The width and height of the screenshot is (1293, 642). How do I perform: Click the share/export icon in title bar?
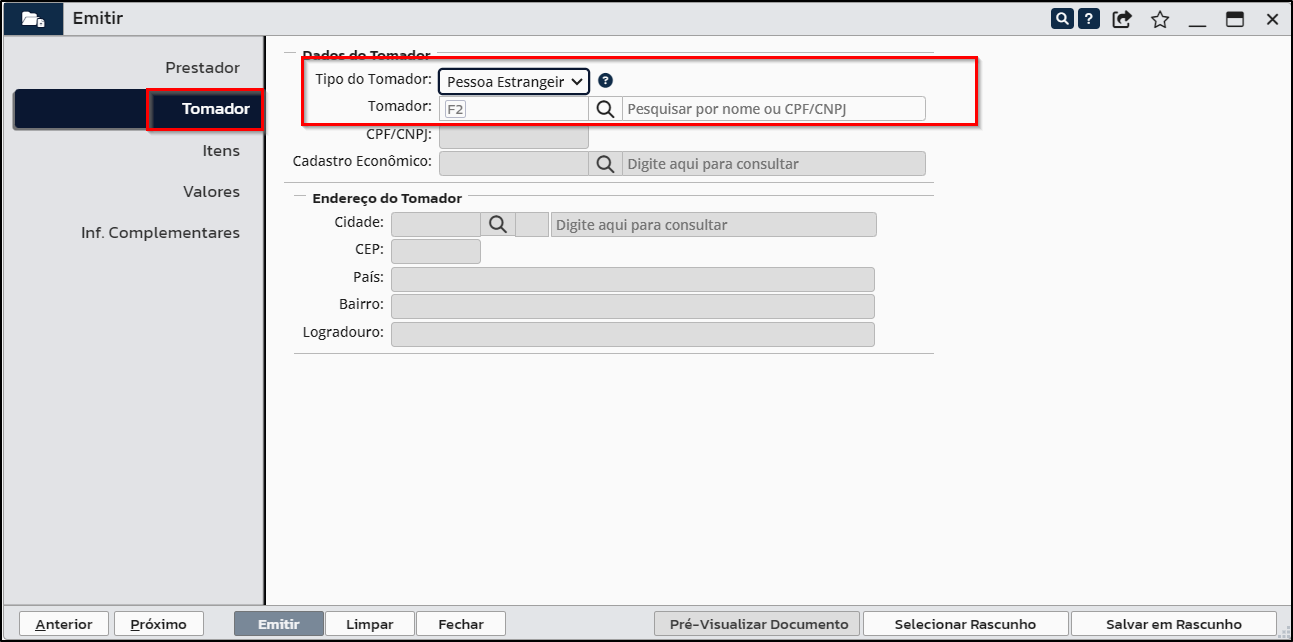click(1122, 19)
